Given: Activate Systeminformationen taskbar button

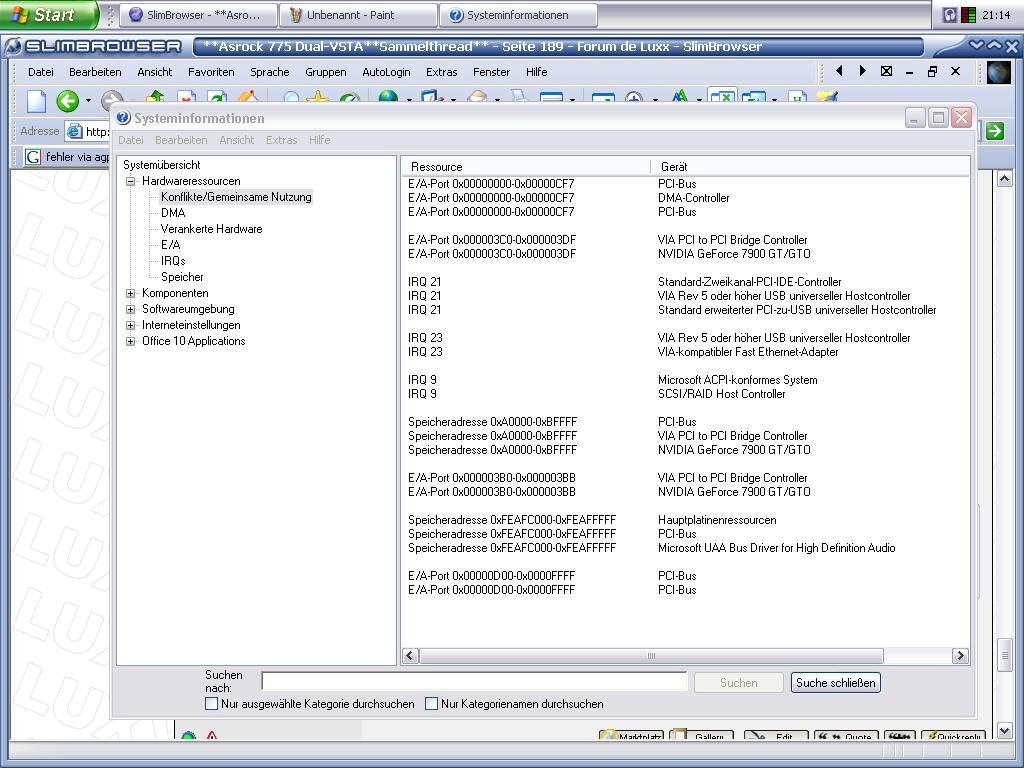Looking at the screenshot, I should [518, 15].
